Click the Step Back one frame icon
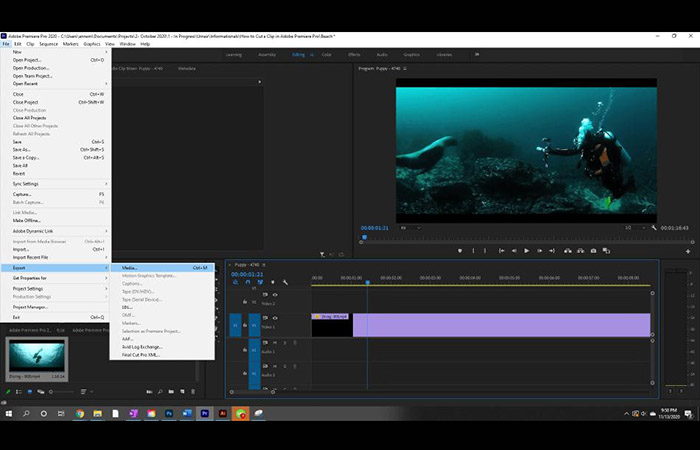The width and height of the screenshot is (700, 450). click(513, 251)
